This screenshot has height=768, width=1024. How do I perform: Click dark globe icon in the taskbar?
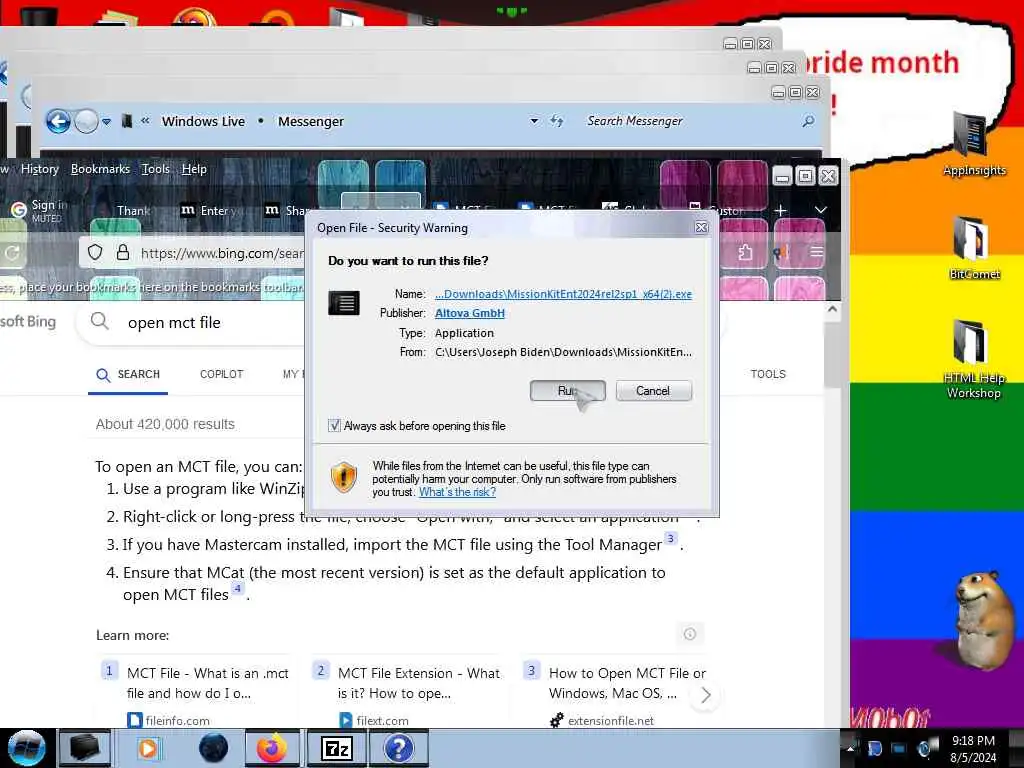(214, 748)
